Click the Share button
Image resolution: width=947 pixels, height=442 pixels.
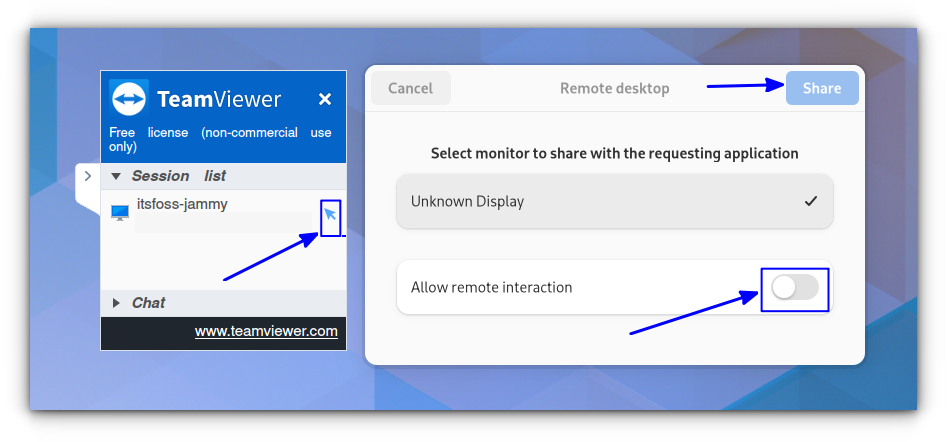[x=822, y=88]
